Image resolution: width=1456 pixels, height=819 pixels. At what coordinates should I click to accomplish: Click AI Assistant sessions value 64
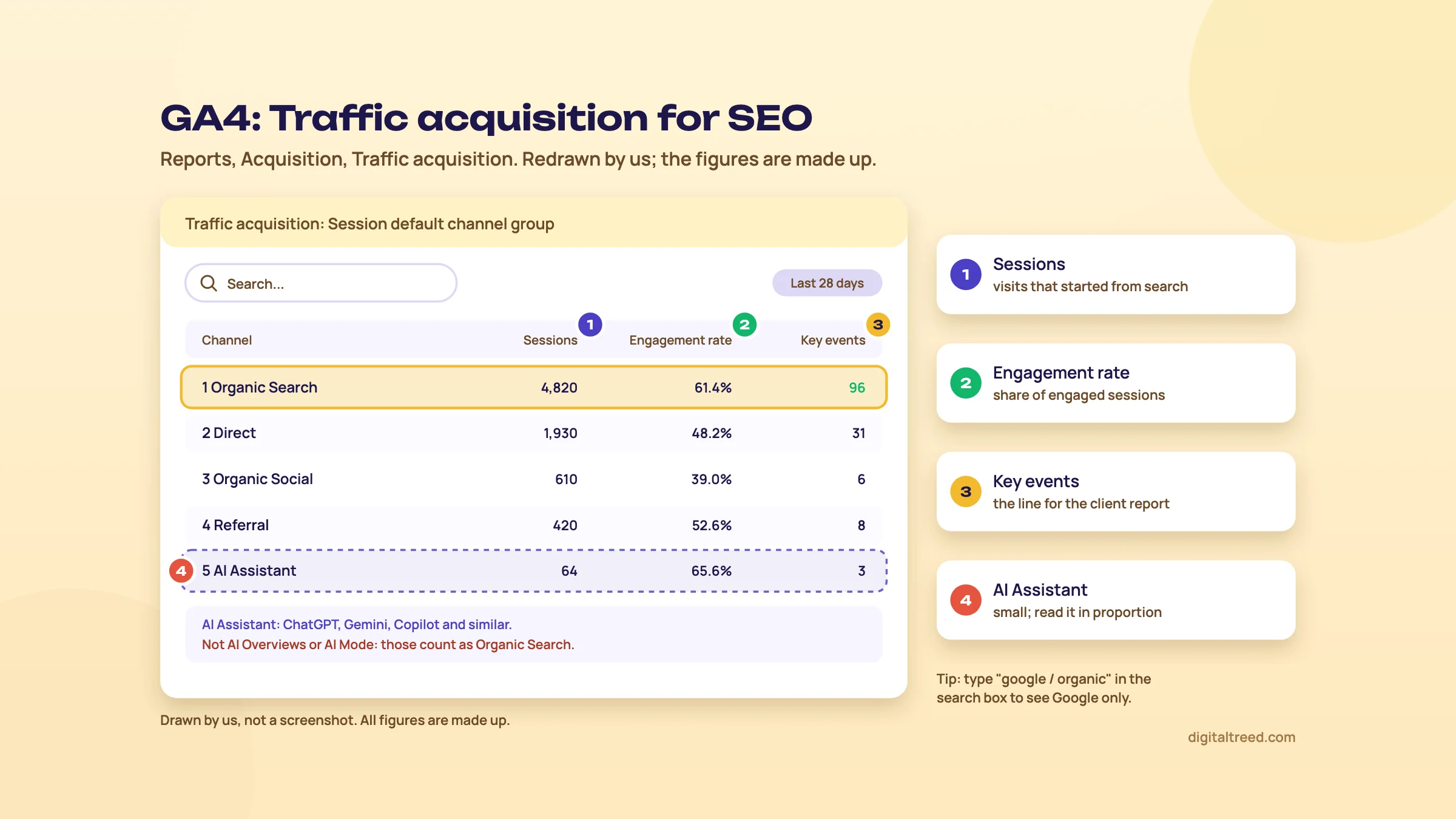[569, 571]
